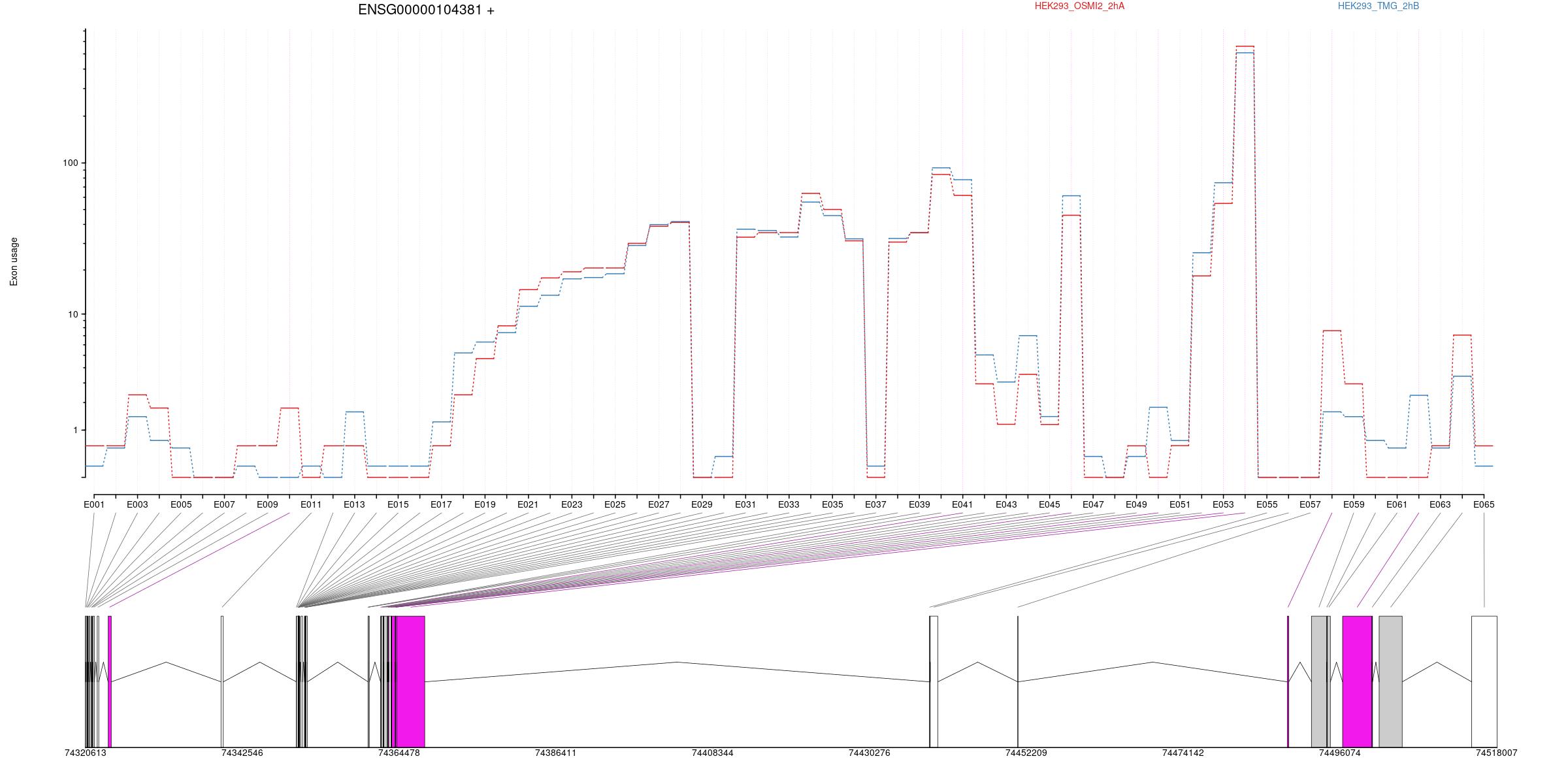
Task: Click the small magenta exon box near 74320613
Action: pos(110,681)
